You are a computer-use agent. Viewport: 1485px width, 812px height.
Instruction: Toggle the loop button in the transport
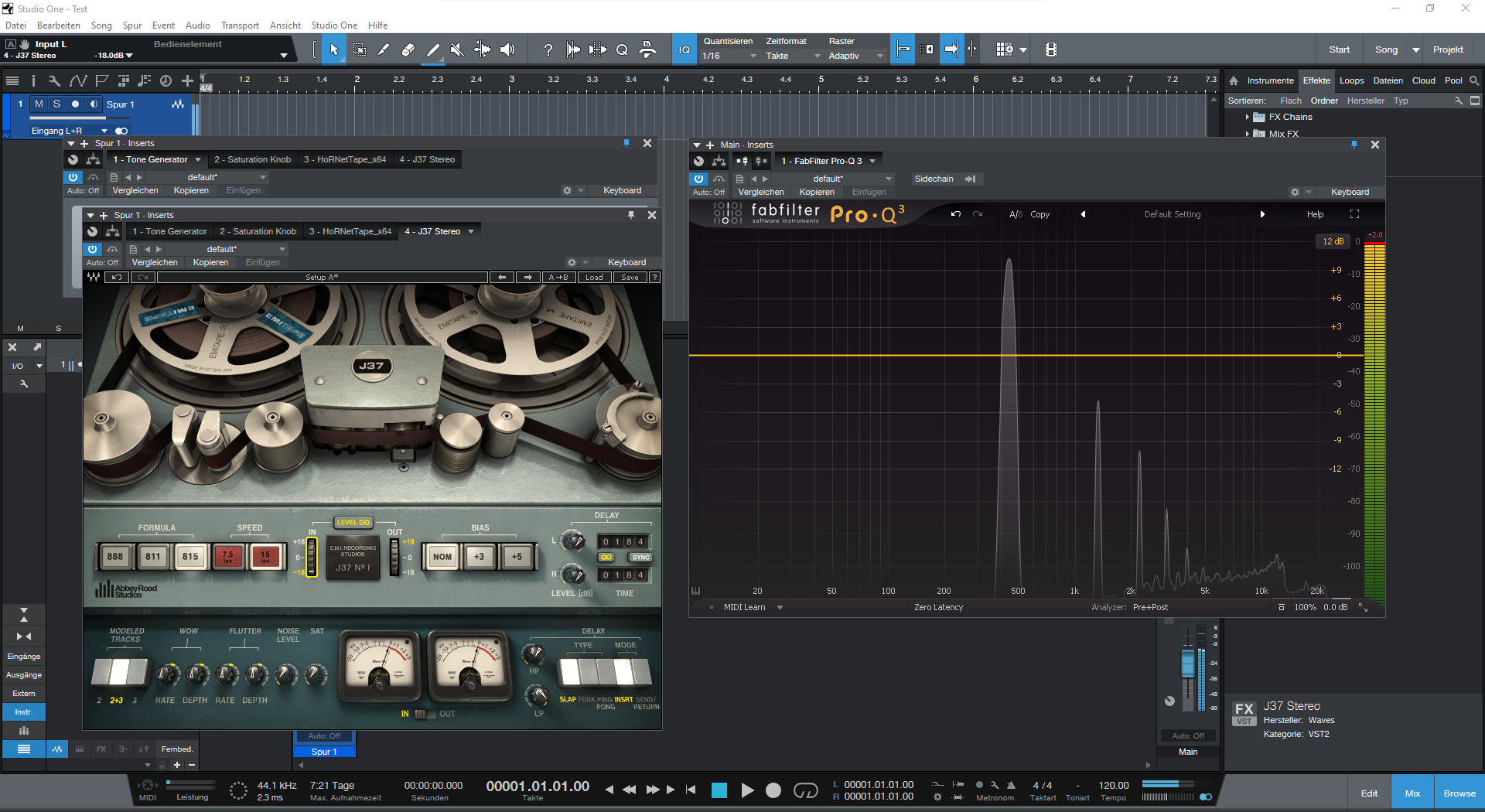pyautogui.click(x=805, y=790)
